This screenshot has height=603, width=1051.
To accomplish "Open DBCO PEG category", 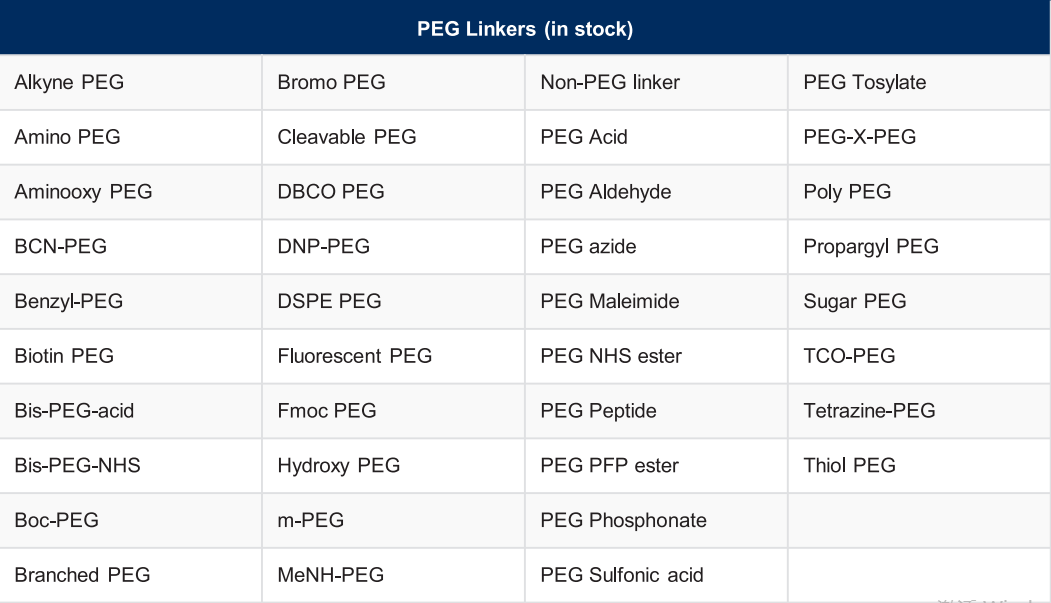I will point(330,192).
